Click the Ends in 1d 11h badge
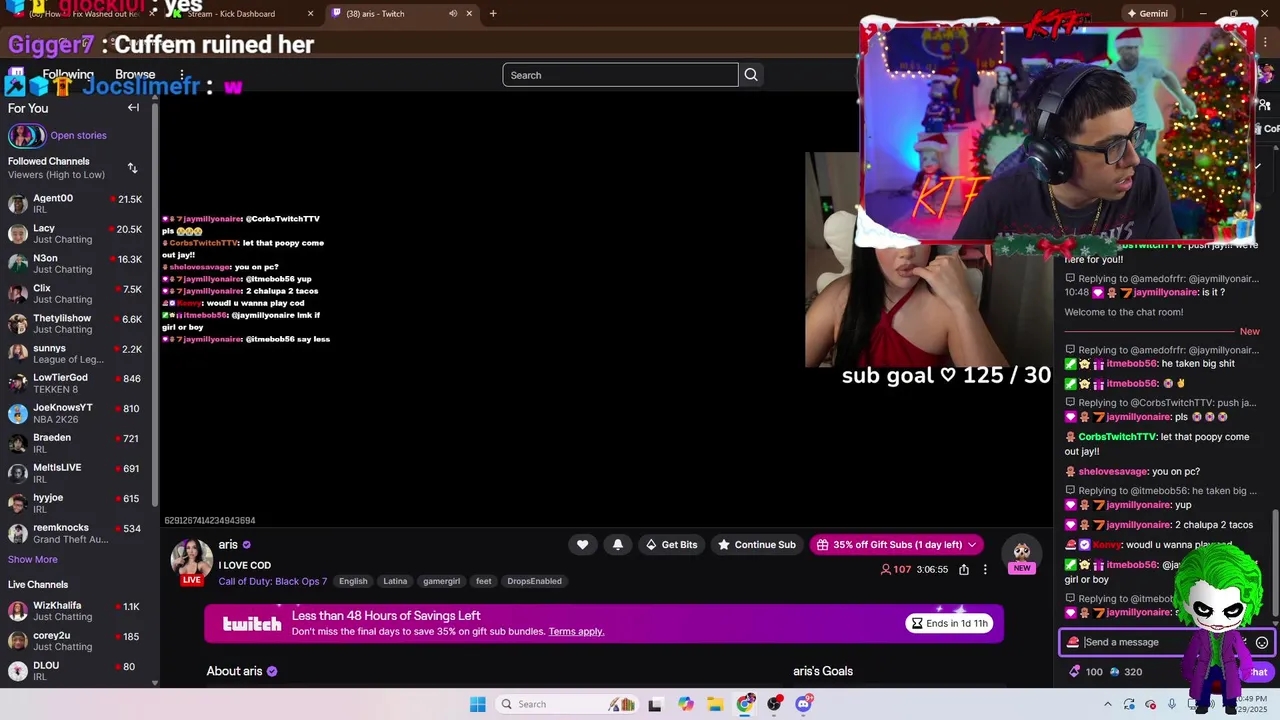This screenshot has height=720, width=1280. tap(949, 624)
